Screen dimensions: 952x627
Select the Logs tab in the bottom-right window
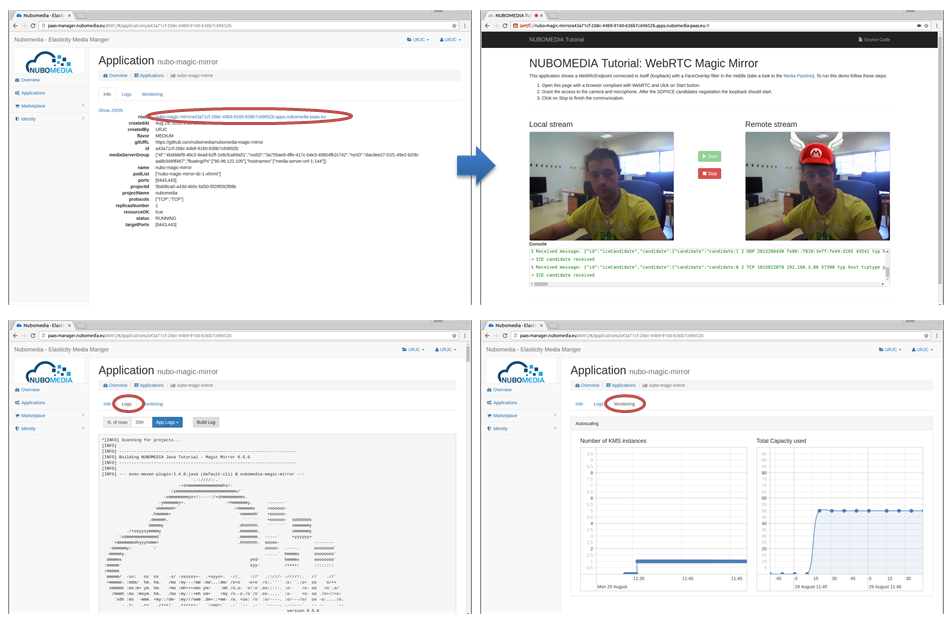coord(598,404)
